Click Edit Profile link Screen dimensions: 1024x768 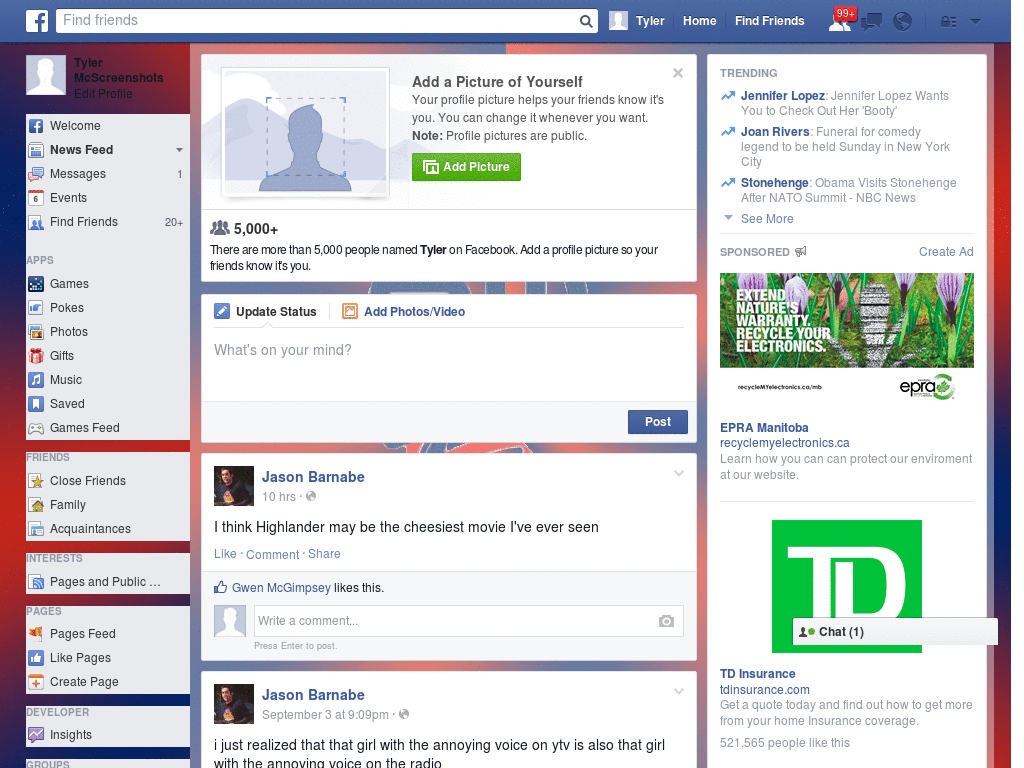pos(103,94)
